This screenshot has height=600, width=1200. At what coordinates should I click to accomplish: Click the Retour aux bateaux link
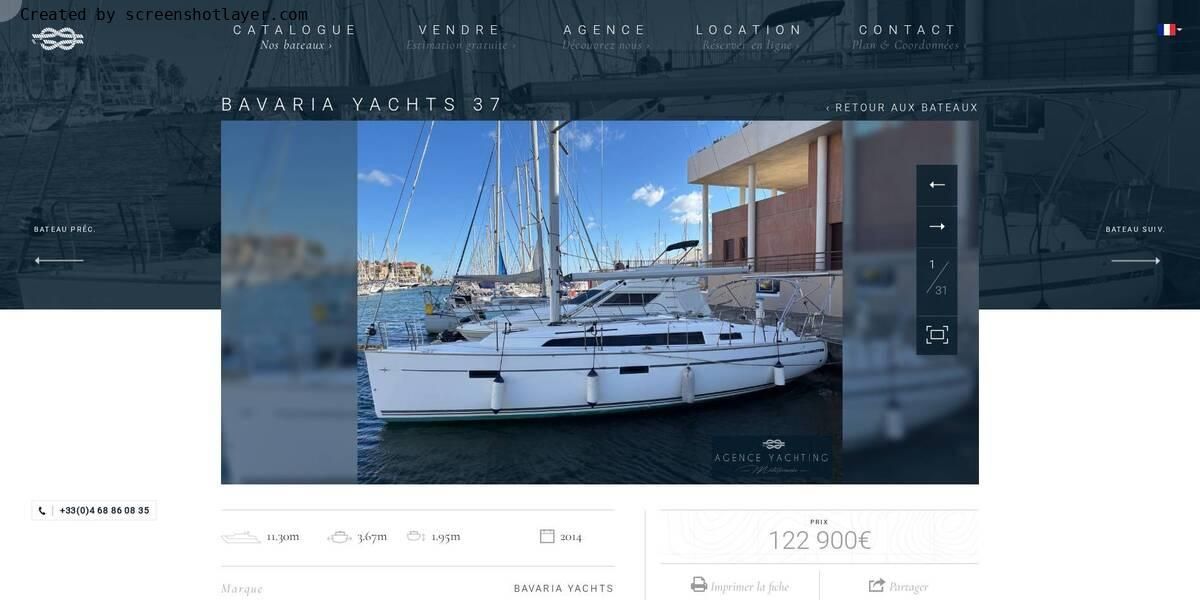point(902,108)
